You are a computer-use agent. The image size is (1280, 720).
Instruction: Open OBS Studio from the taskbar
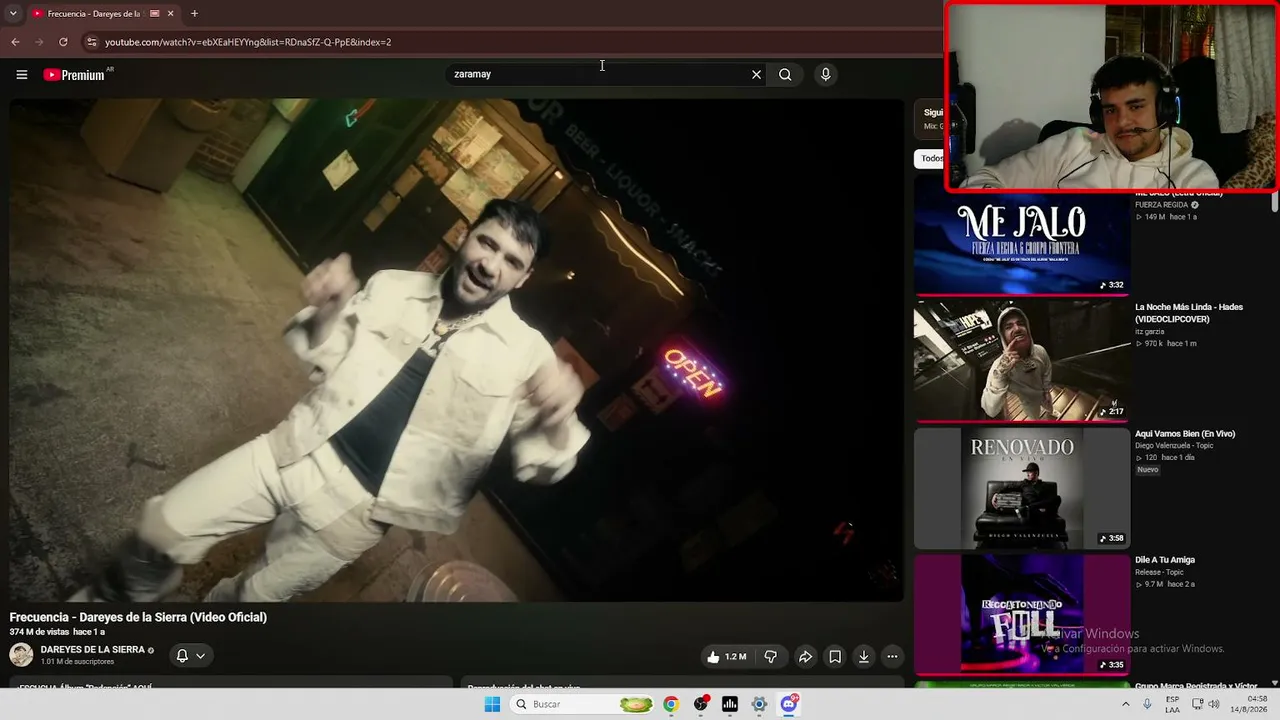(x=701, y=704)
